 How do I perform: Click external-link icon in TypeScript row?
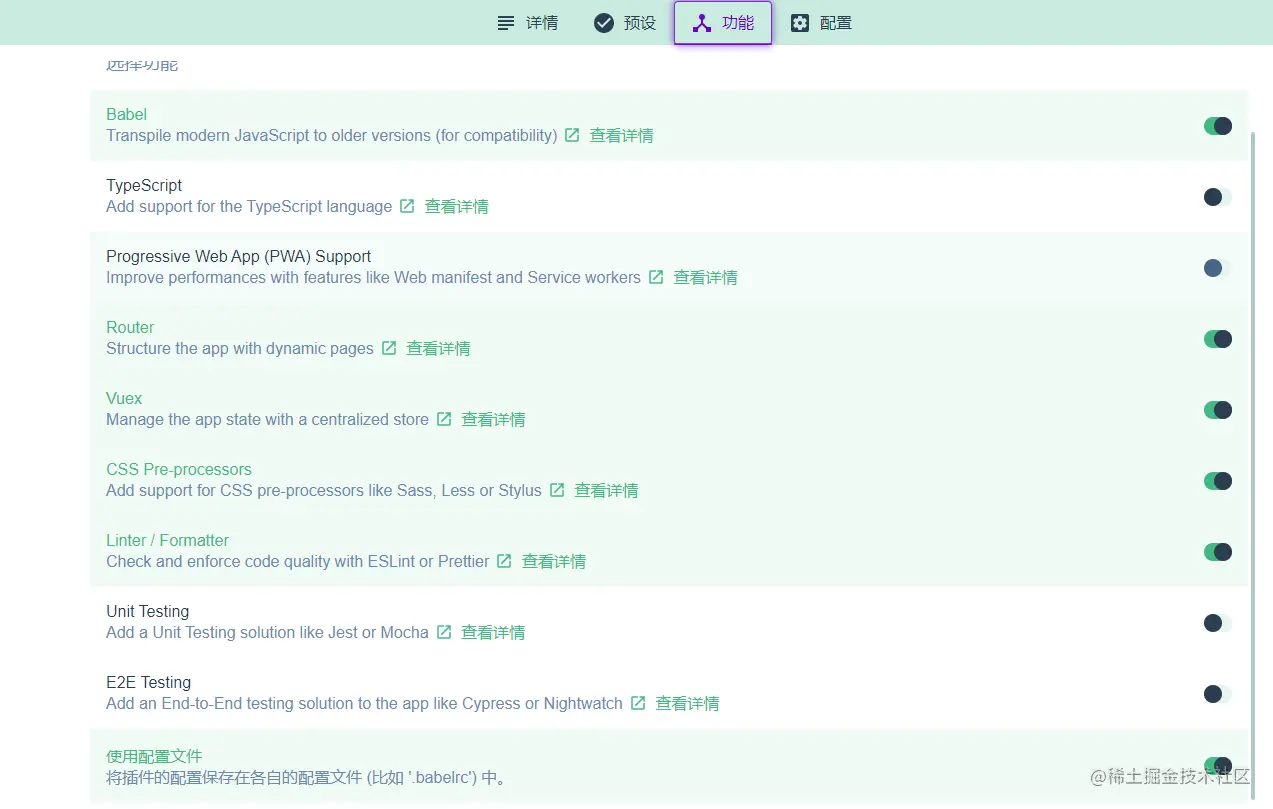407,206
